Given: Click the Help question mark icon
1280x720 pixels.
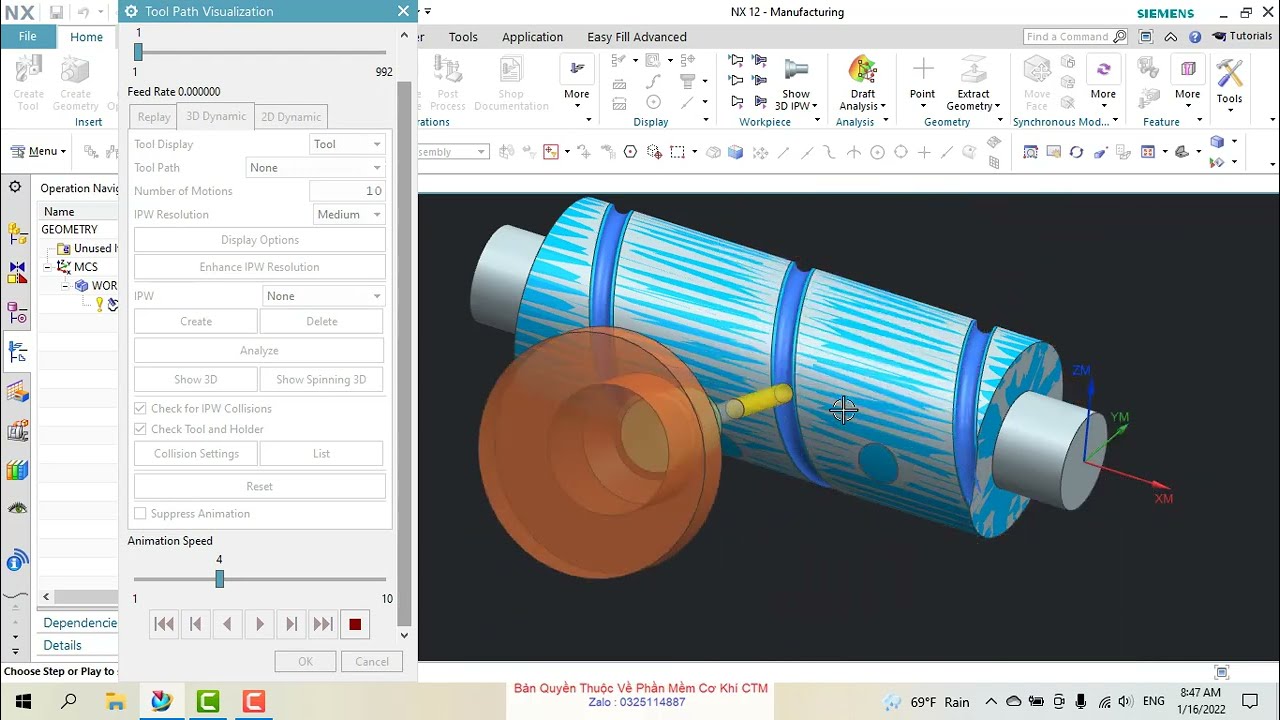Looking at the screenshot, I should [x=1195, y=37].
